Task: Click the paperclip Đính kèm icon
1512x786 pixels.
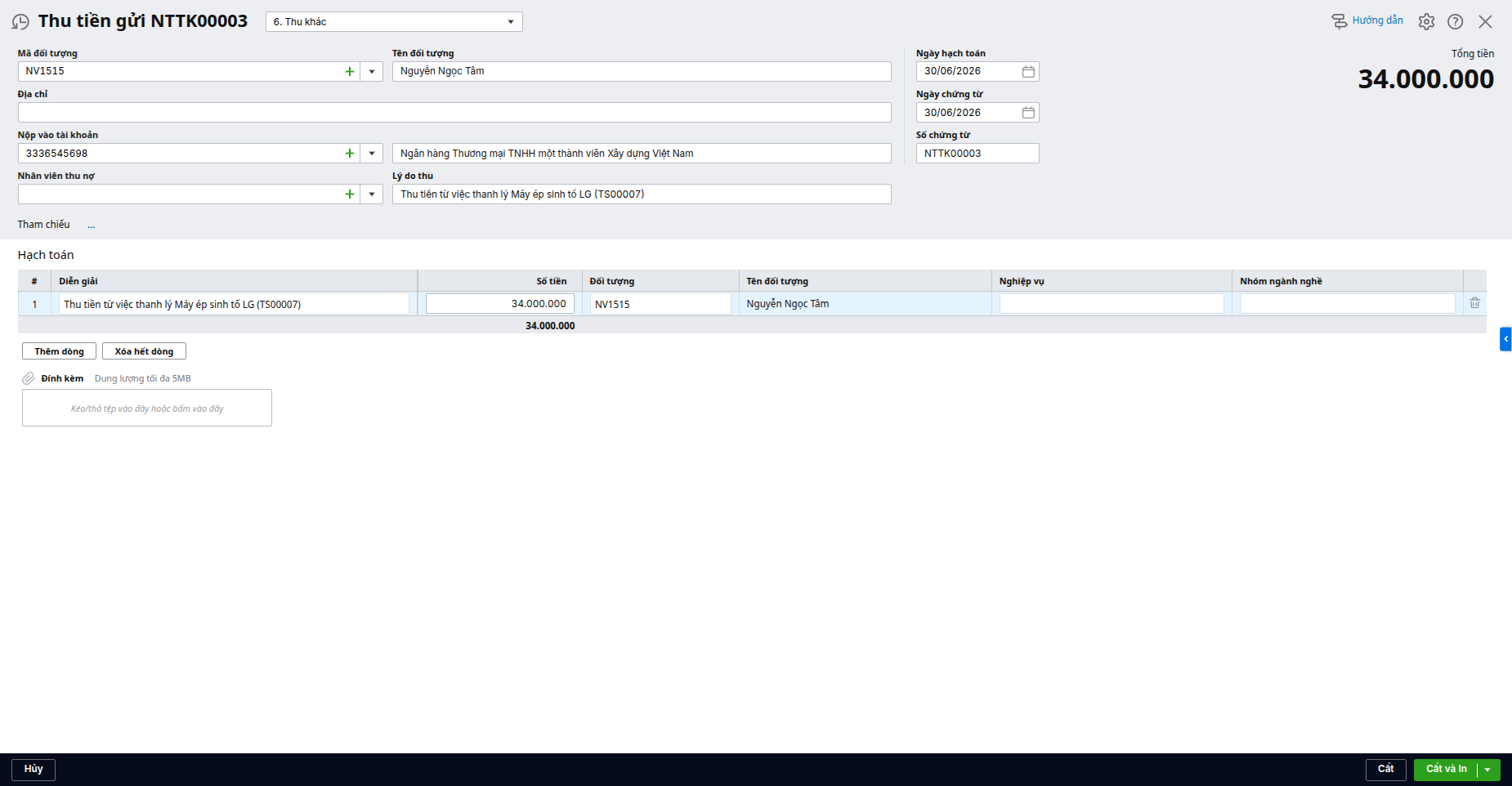Action: click(x=29, y=378)
